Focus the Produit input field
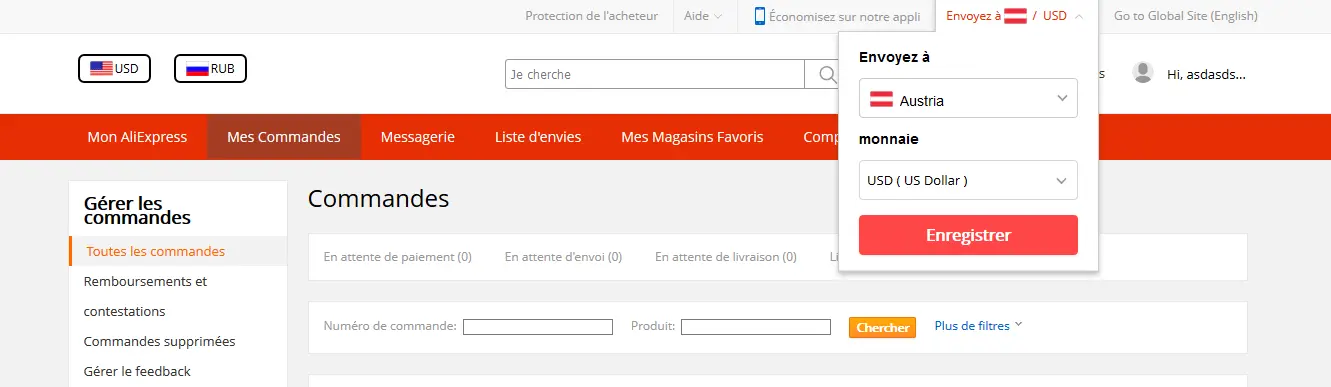This screenshot has height=387, width=1331. click(756, 327)
